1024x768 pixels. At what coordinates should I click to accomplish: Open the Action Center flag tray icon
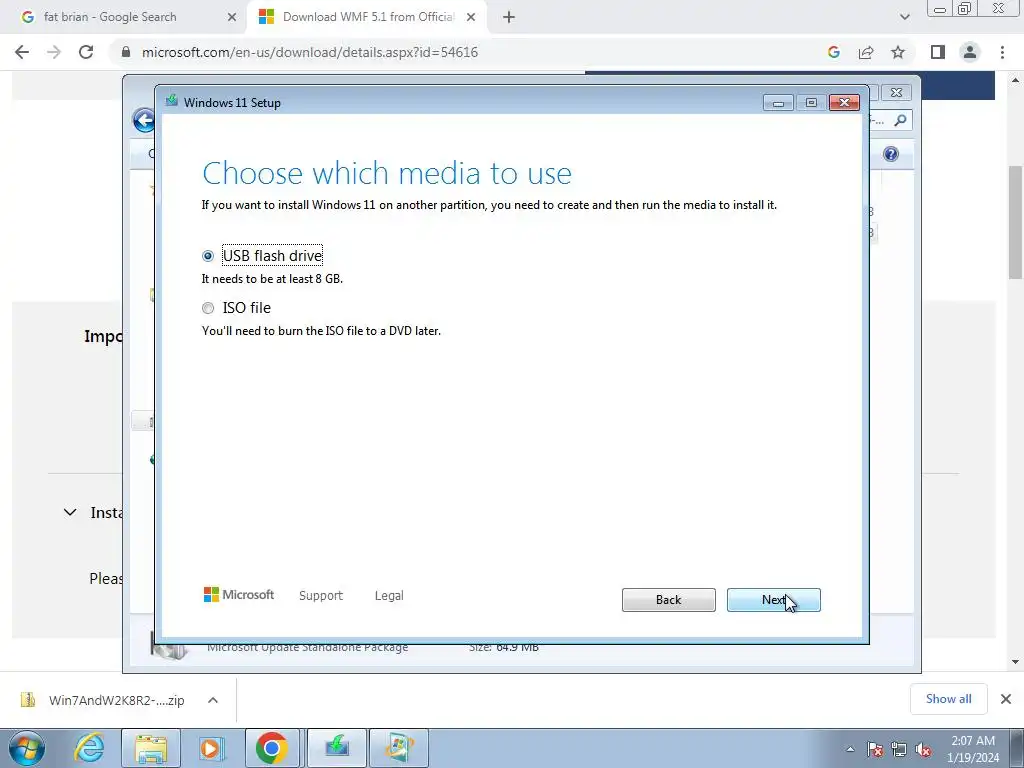pos(875,749)
